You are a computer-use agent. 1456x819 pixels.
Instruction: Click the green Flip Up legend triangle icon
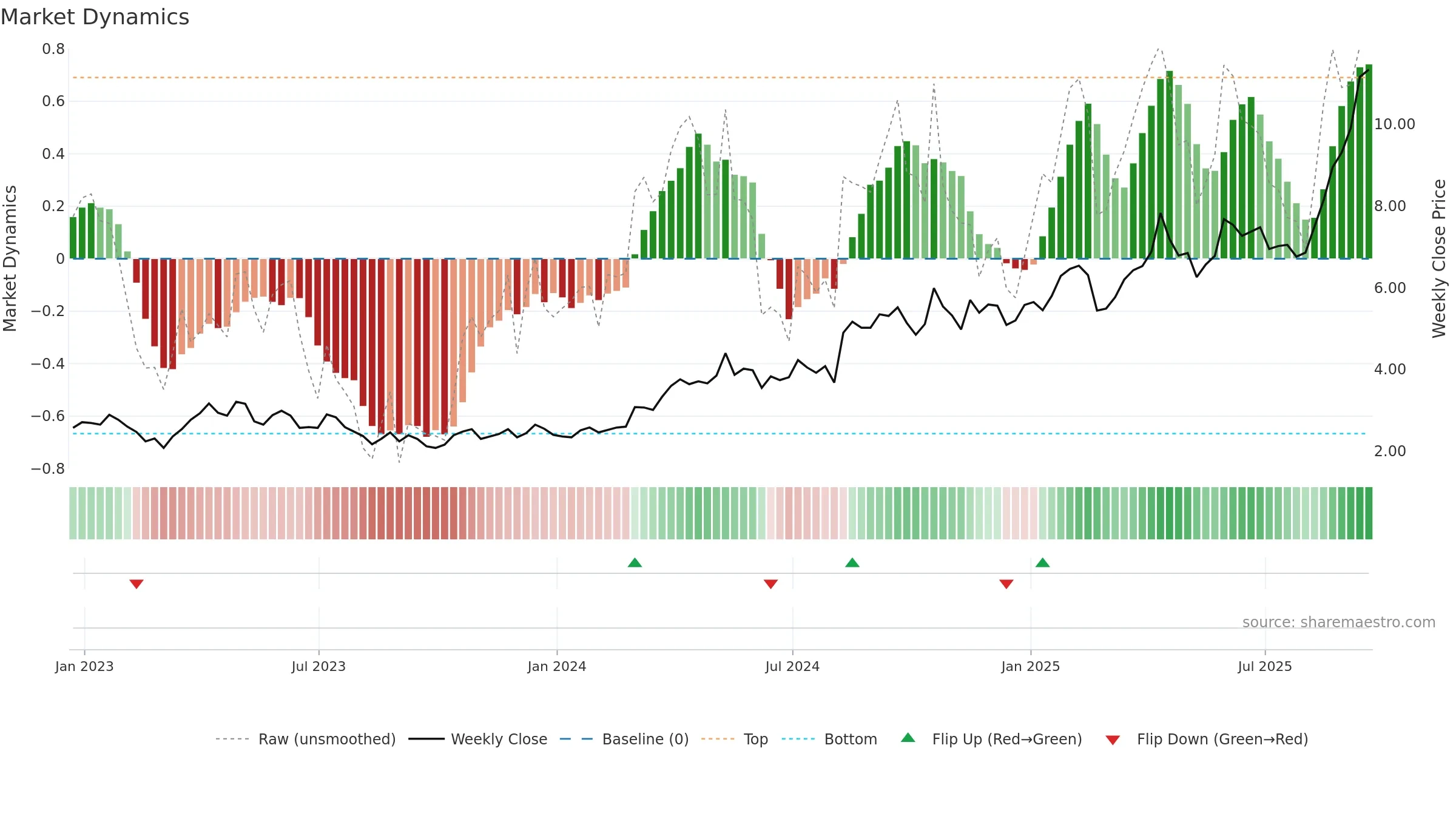[x=908, y=738]
